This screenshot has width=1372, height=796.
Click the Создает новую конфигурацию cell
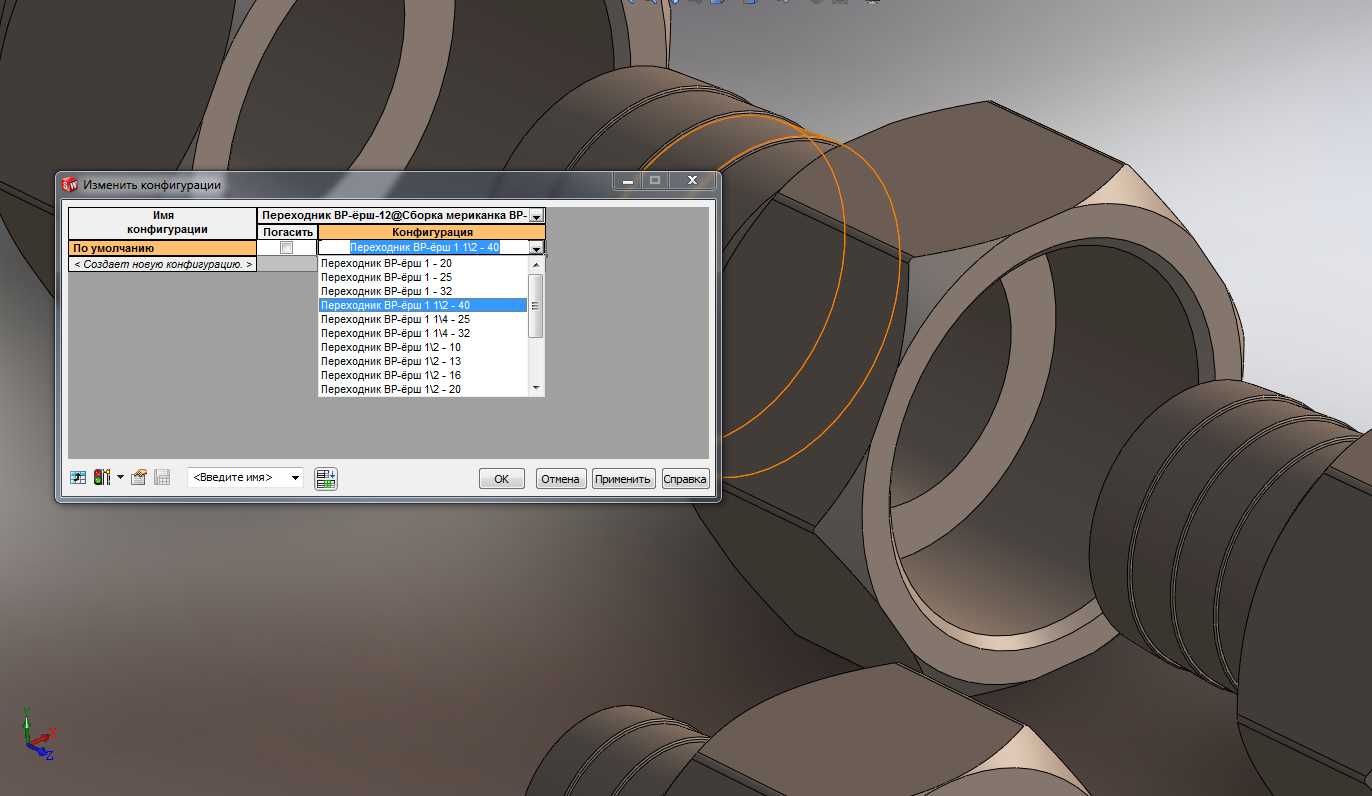162,264
